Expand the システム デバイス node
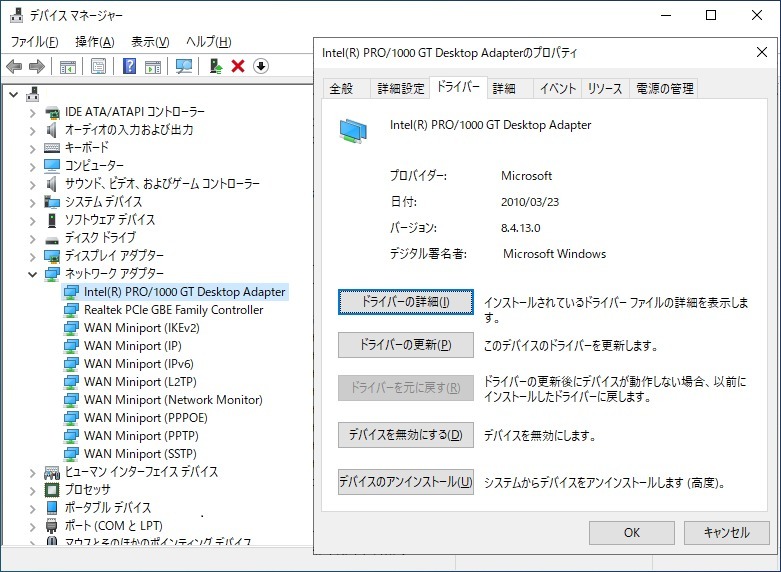Image resolution: width=781 pixels, height=572 pixels. pos(32,202)
